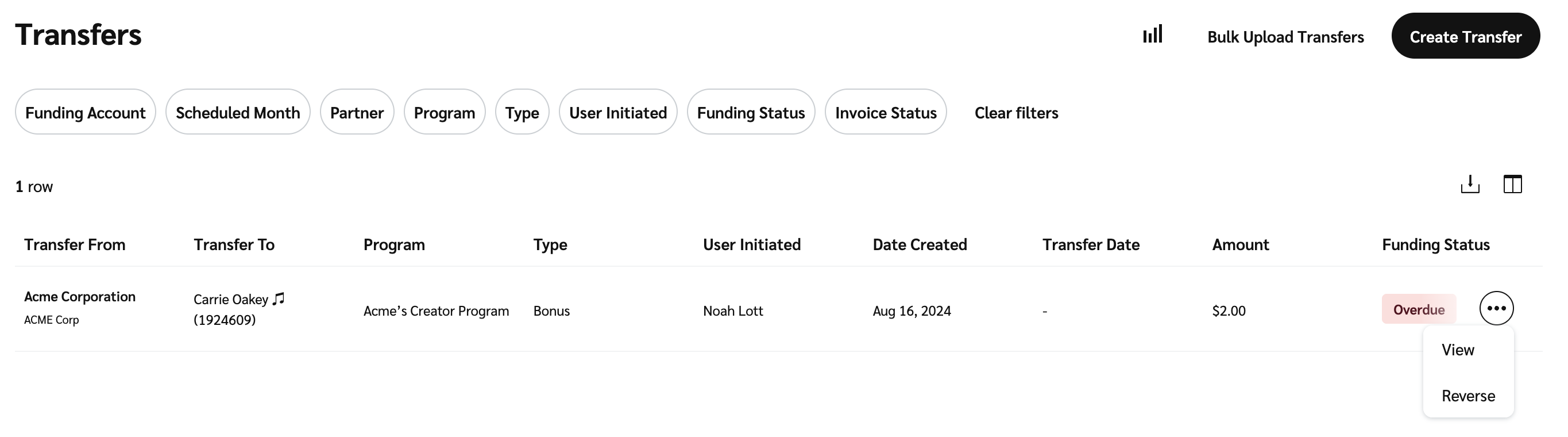Open the Program filter dropdown
Image resolution: width=1568 pixels, height=437 pixels.
(445, 113)
